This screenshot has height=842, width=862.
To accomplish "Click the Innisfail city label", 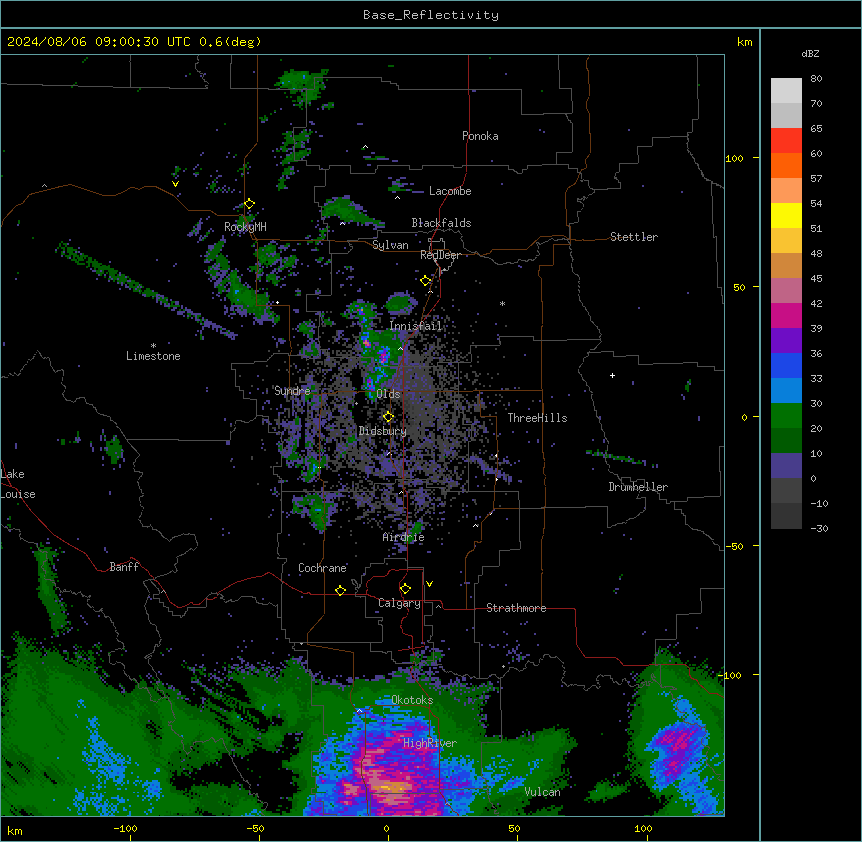I will pos(416,326).
